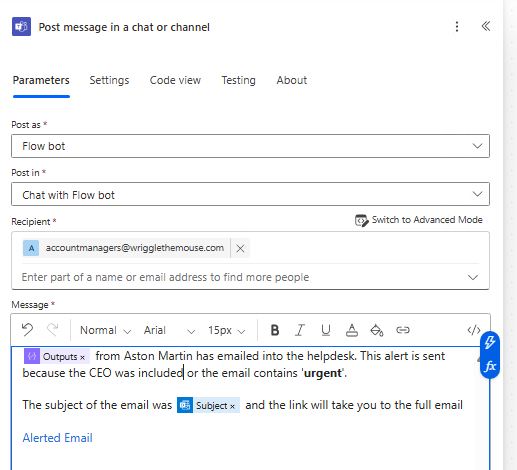Screen dimensions: 517x470
Task: Open the Normal paragraph style dropdown
Action: click(105, 330)
